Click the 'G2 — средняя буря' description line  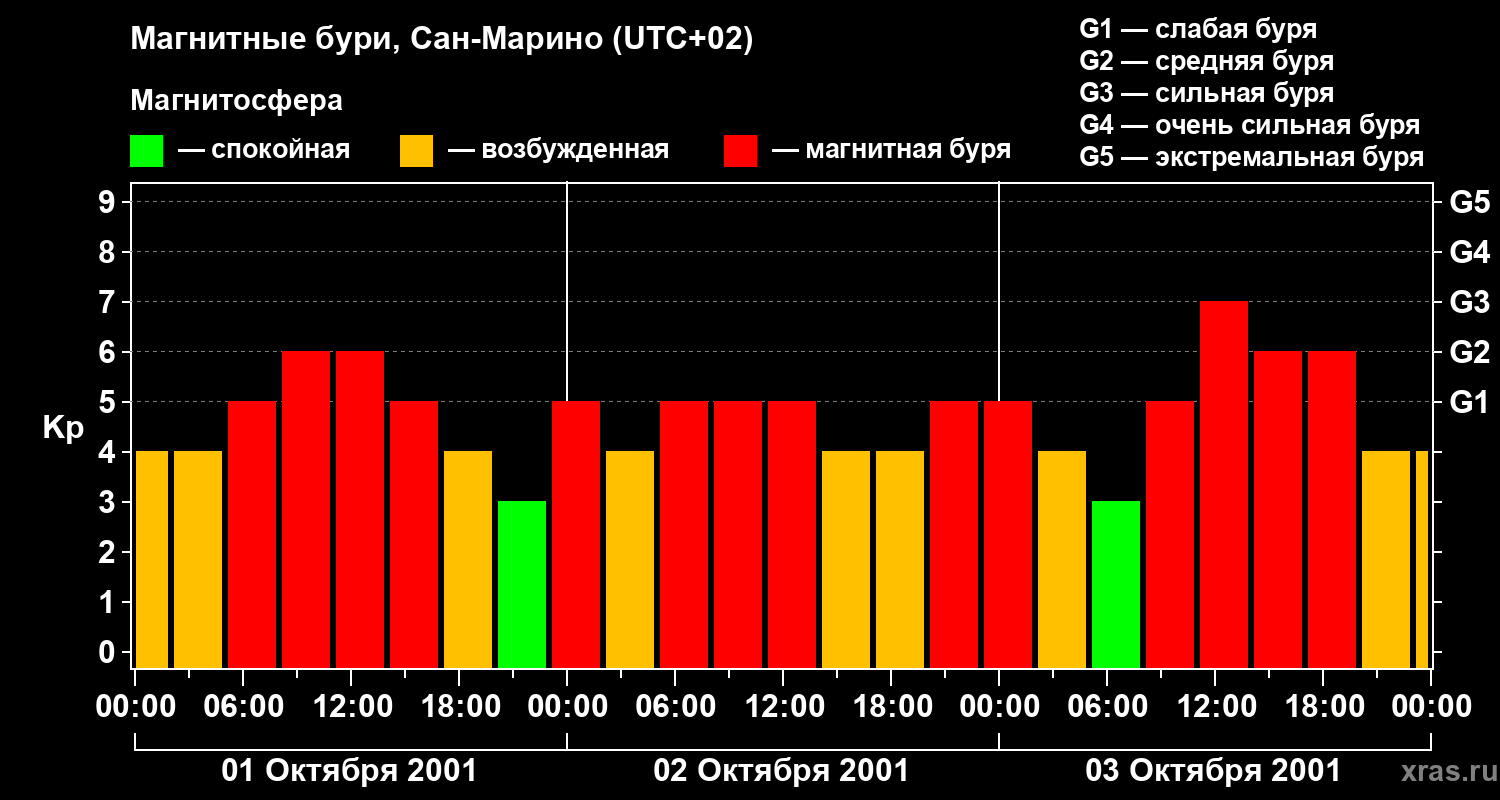[1206, 61]
